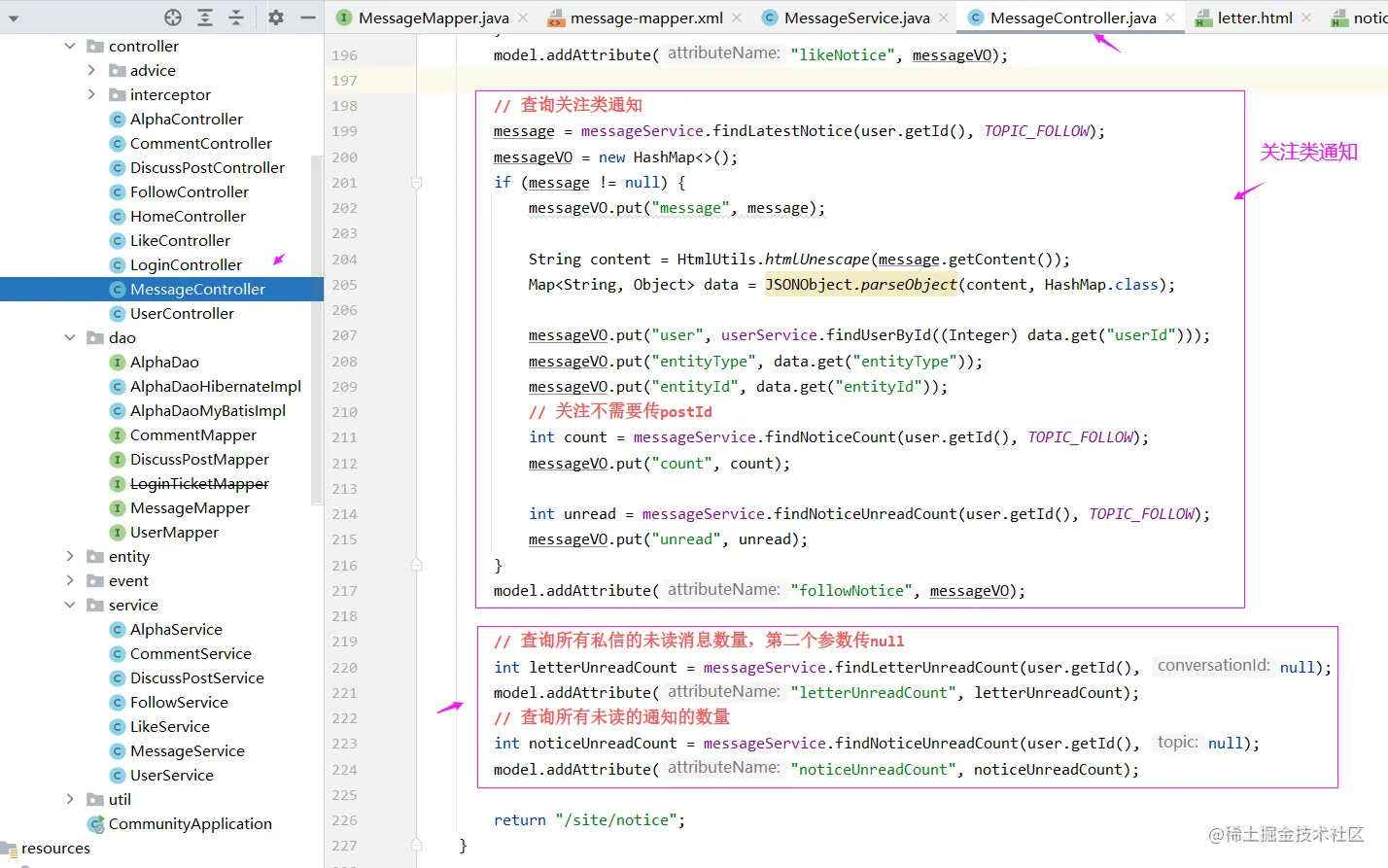
Task: Open the project view dropdown arrow
Action: click(14, 18)
